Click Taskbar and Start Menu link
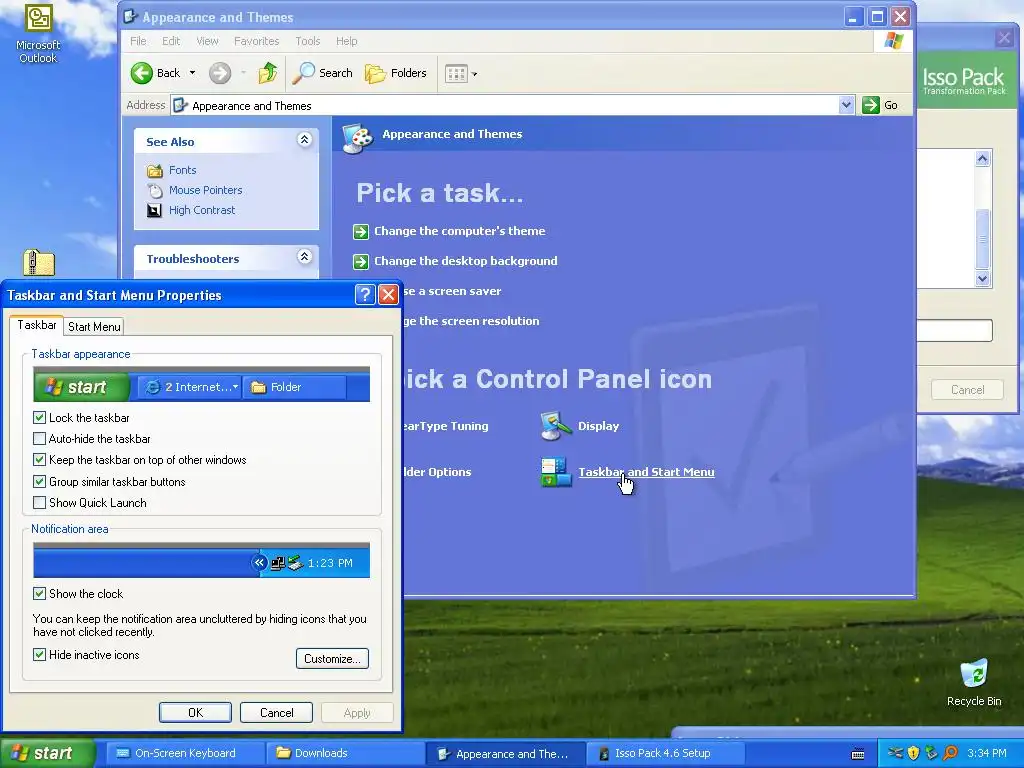The height and width of the screenshot is (768, 1024). click(x=646, y=472)
